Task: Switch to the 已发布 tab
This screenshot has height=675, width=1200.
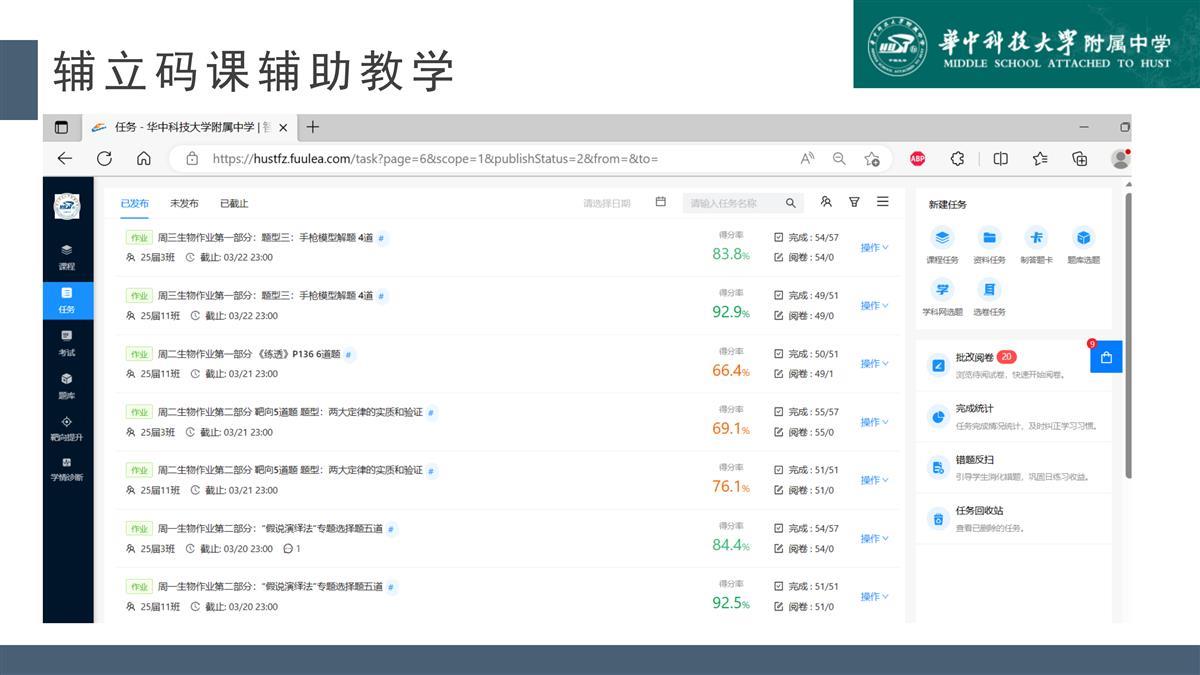Action: coord(135,203)
